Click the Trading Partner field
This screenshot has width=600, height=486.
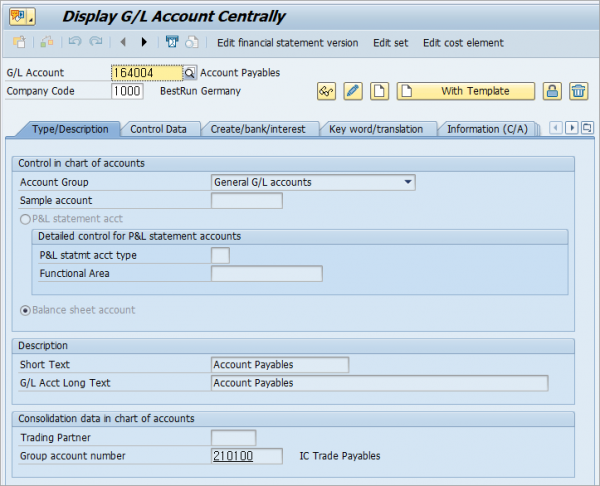[x=233, y=438]
